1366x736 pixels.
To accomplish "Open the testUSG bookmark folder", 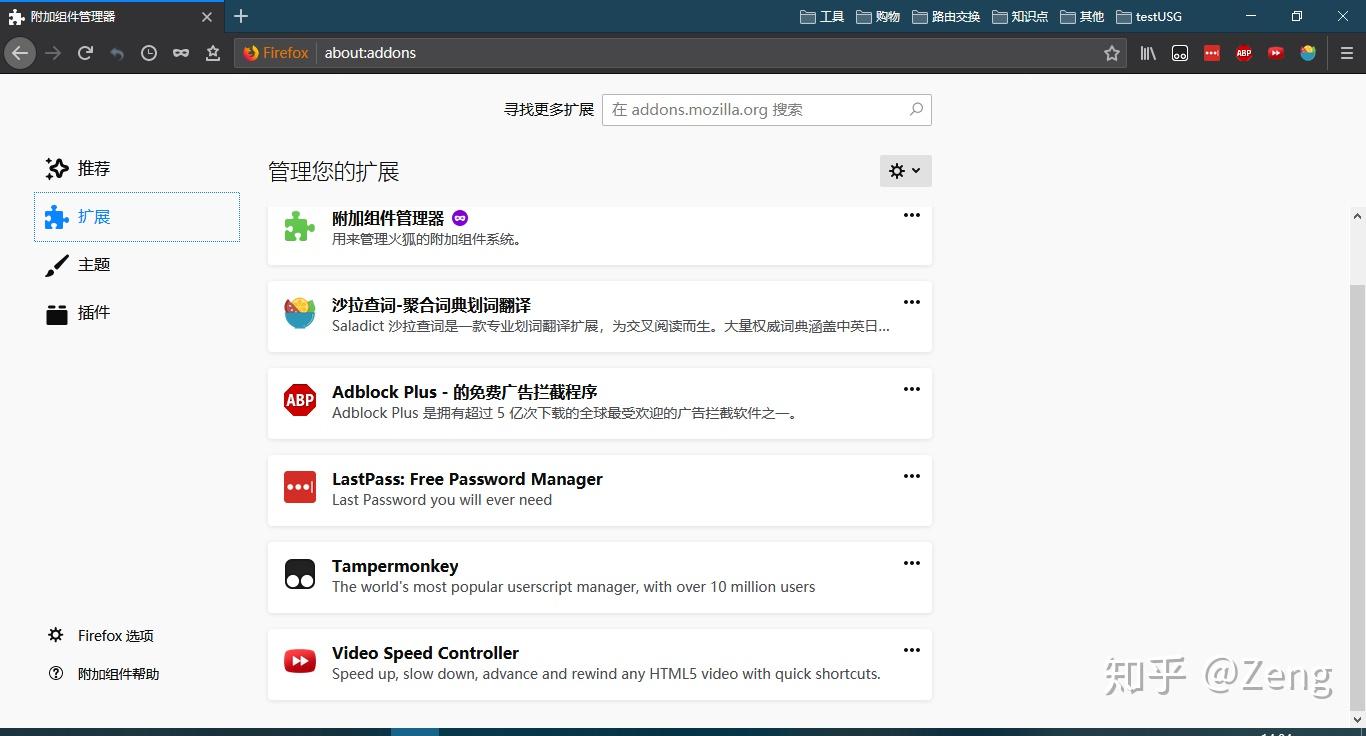I will [1149, 17].
